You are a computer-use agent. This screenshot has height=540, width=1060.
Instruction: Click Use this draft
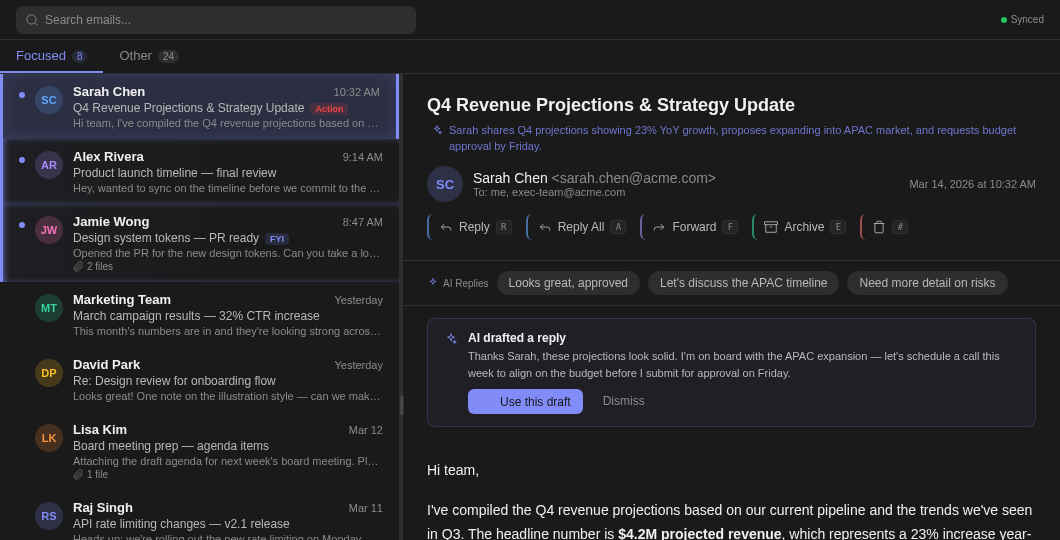(525, 401)
